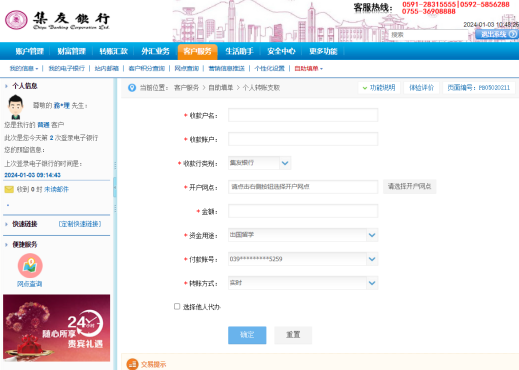Click the 收款账户 input field

[303, 139]
